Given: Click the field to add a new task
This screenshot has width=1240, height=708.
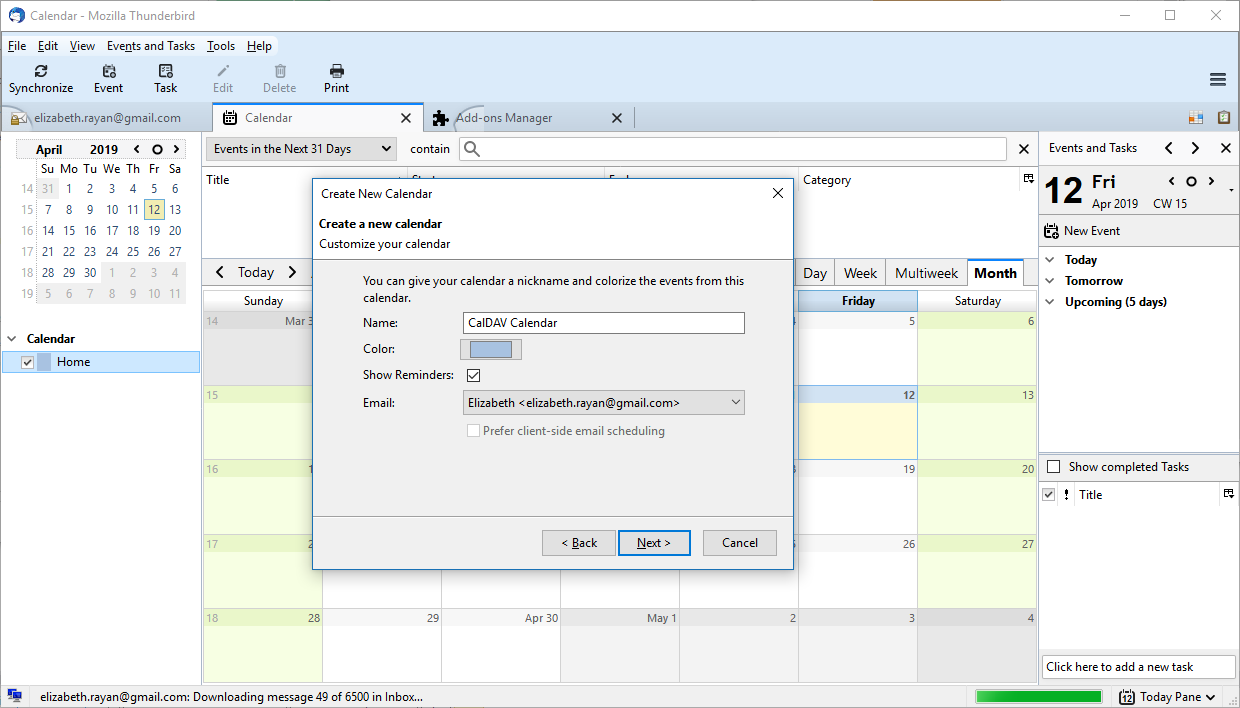Looking at the screenshot, I should 1138,666.
